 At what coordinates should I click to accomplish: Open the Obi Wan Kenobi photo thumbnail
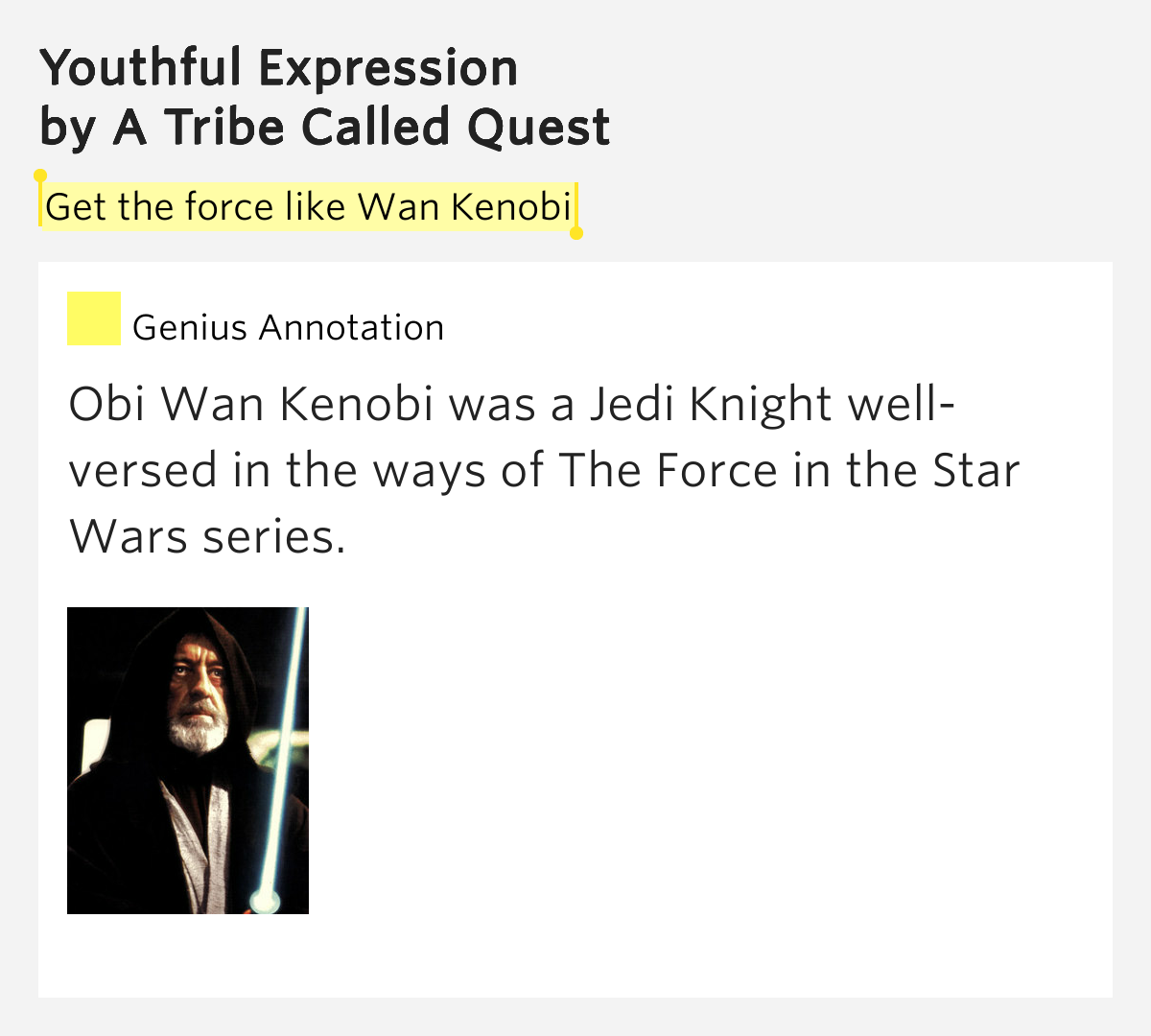tap(188, 760)
